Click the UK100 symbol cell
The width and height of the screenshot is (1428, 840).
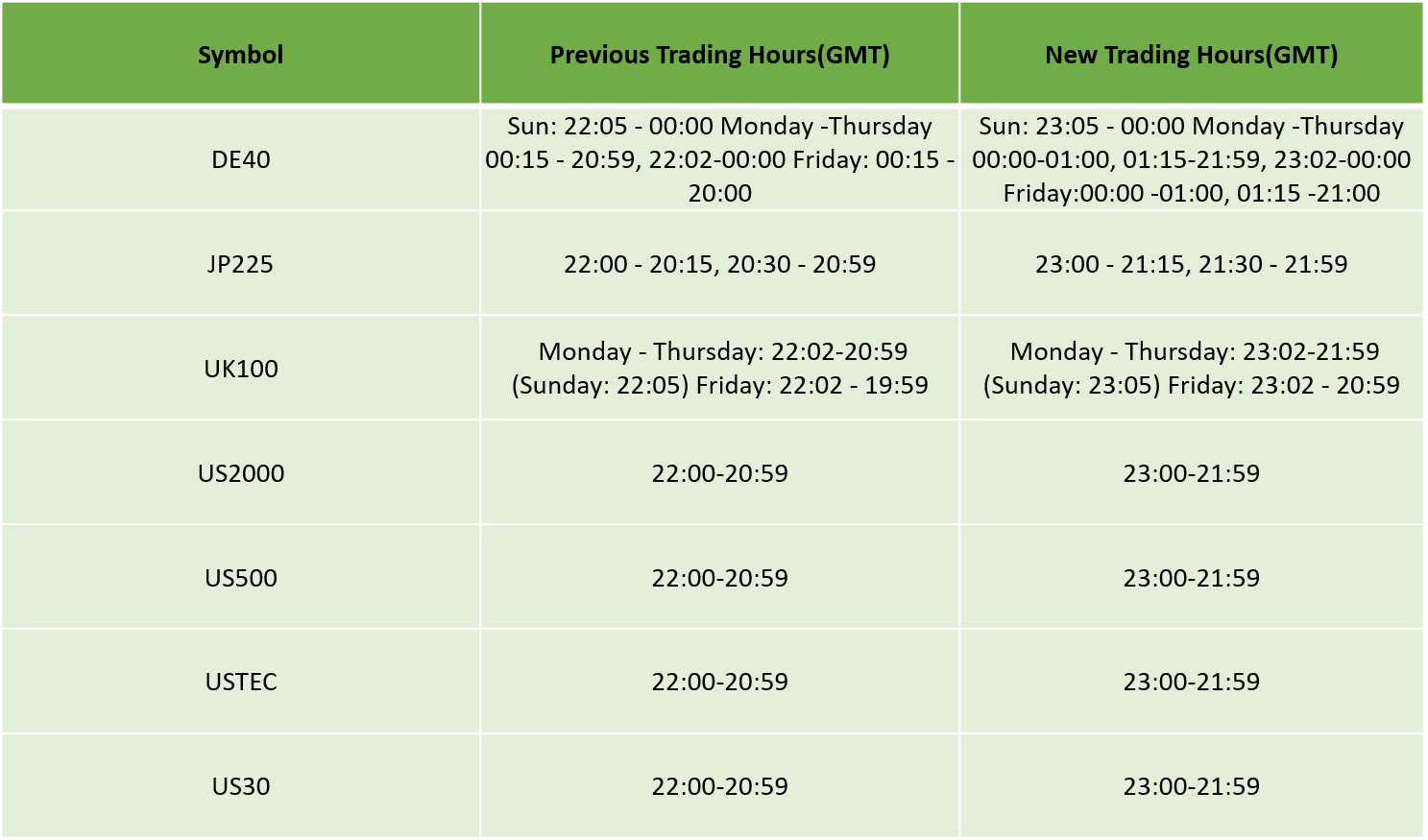(240, 369)
